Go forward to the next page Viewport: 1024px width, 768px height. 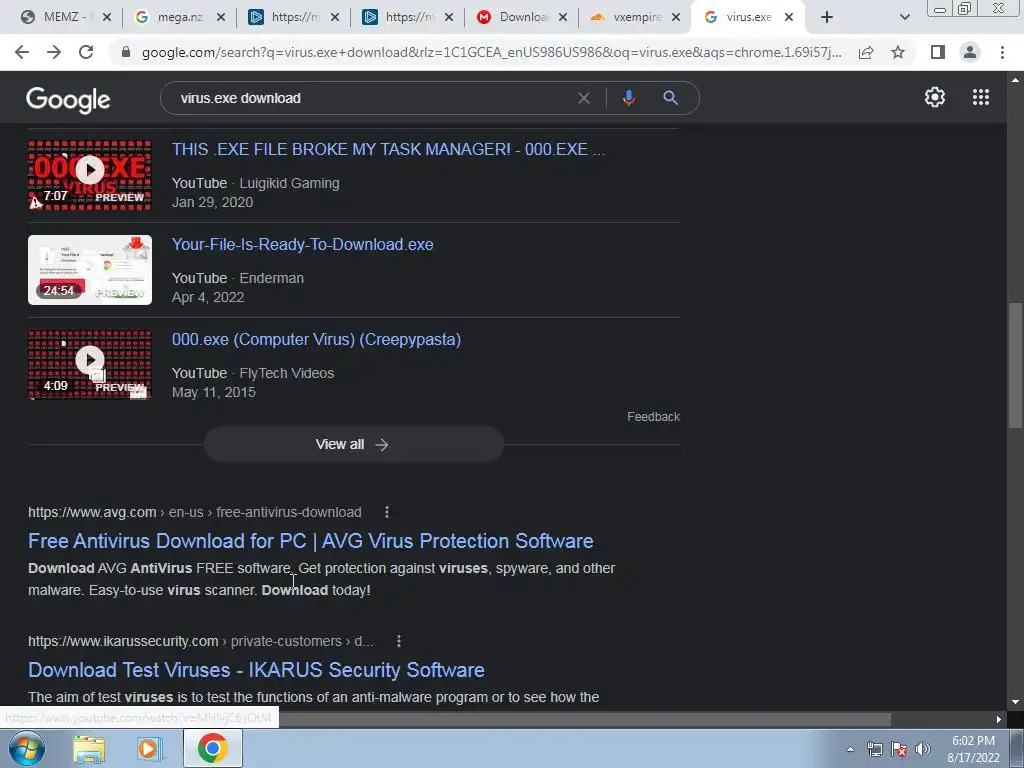point(54,52)
